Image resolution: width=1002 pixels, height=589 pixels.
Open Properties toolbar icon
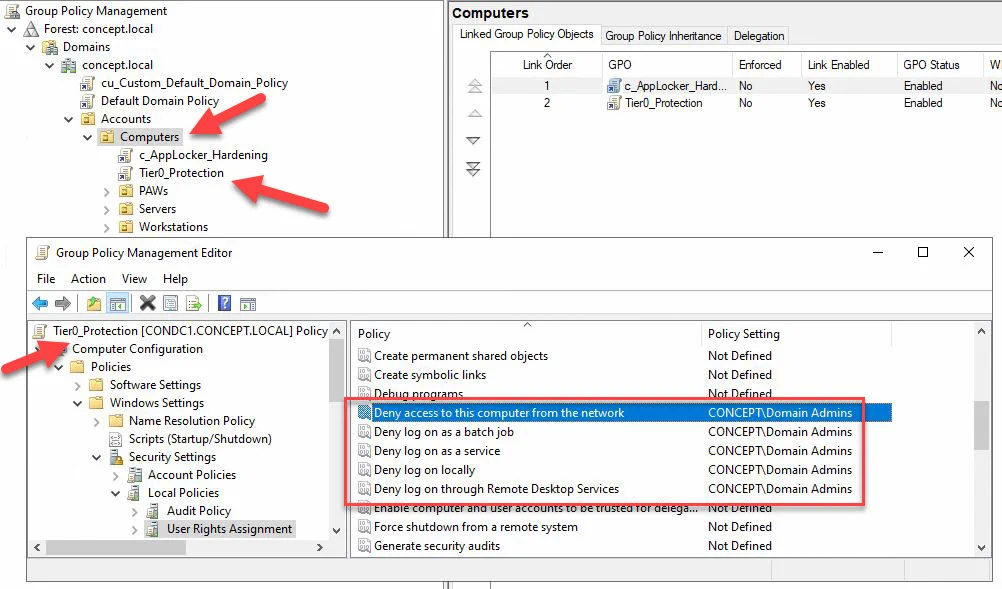[171, 303]
